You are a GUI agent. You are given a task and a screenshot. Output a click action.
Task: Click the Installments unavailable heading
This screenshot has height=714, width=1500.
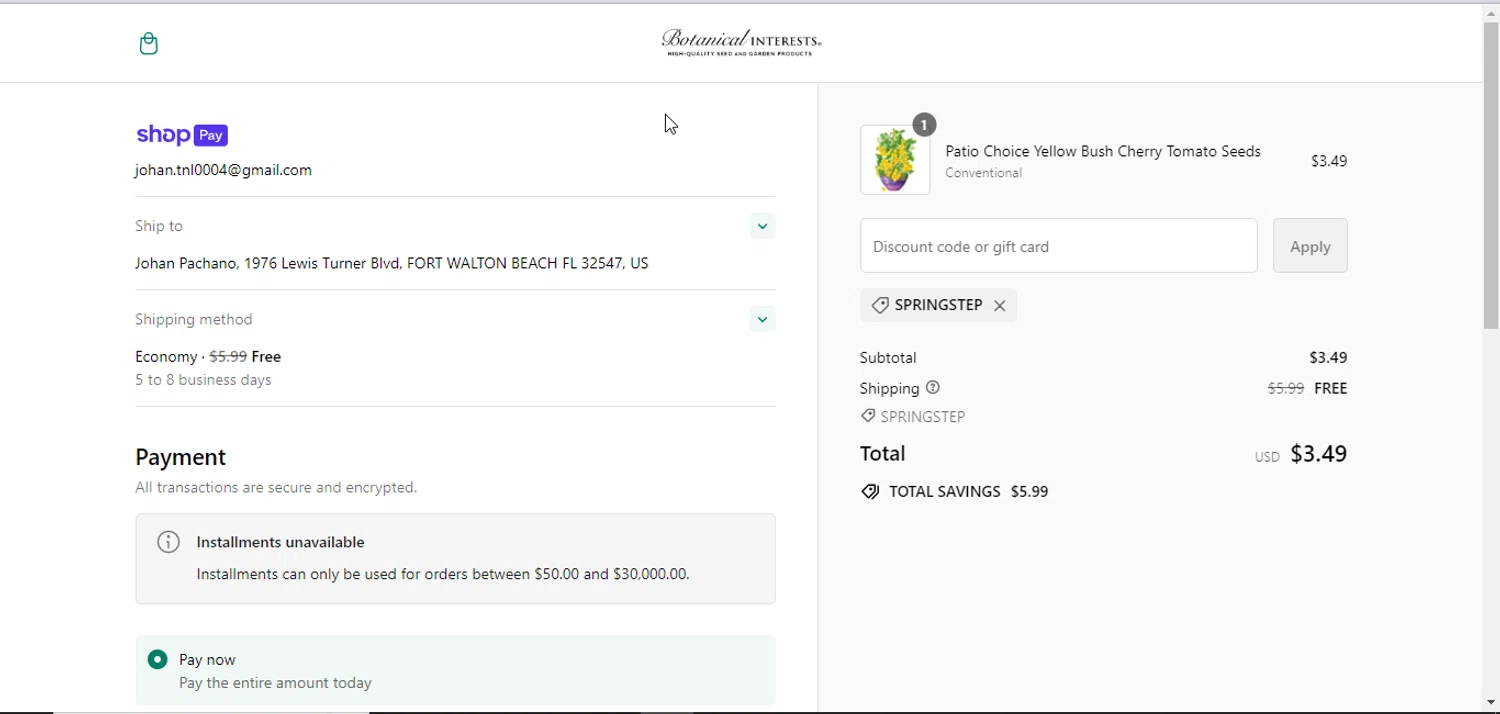tap(280, 542)
